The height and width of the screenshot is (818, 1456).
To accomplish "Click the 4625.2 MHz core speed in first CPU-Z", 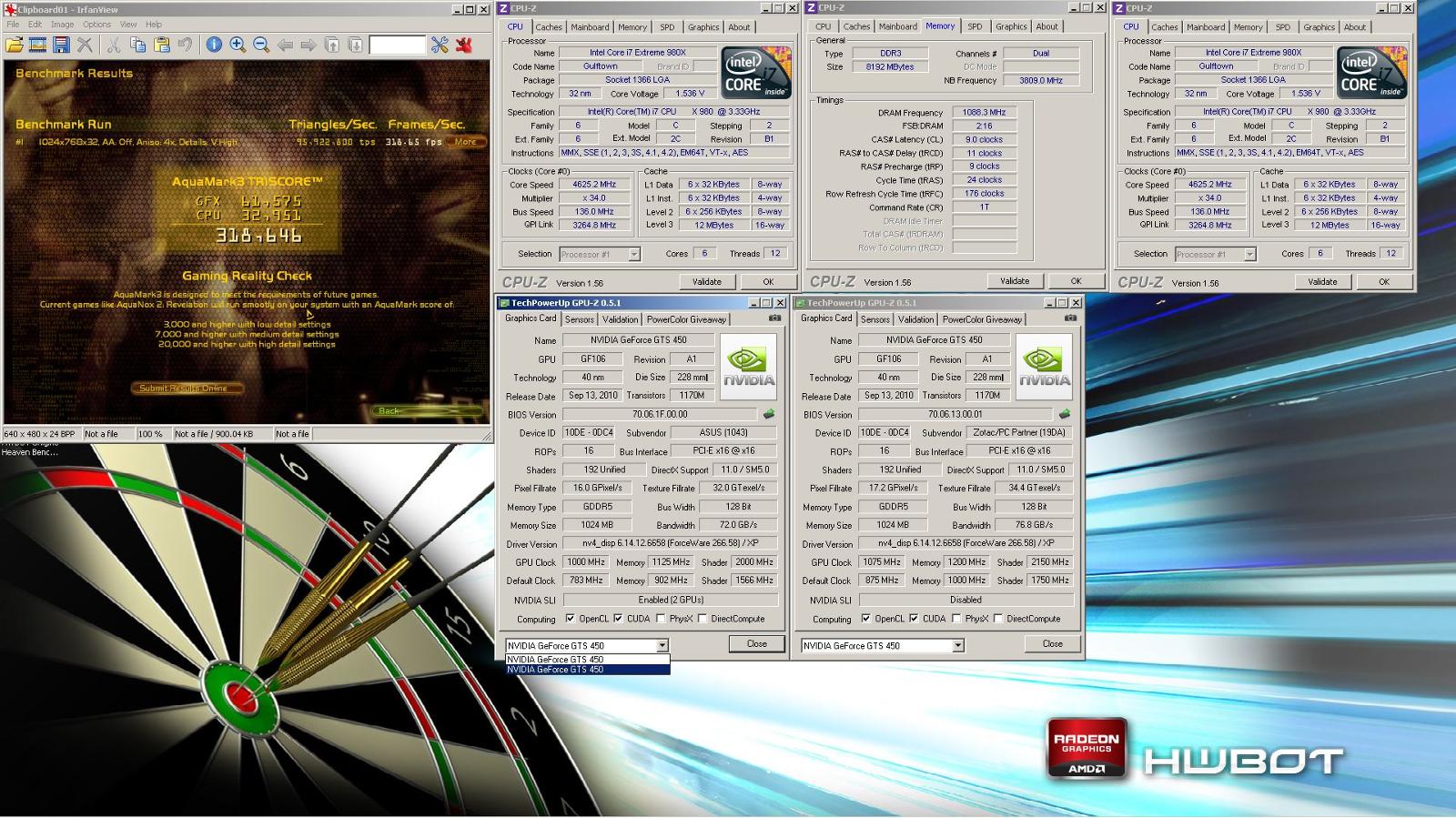I will (594, 185).
